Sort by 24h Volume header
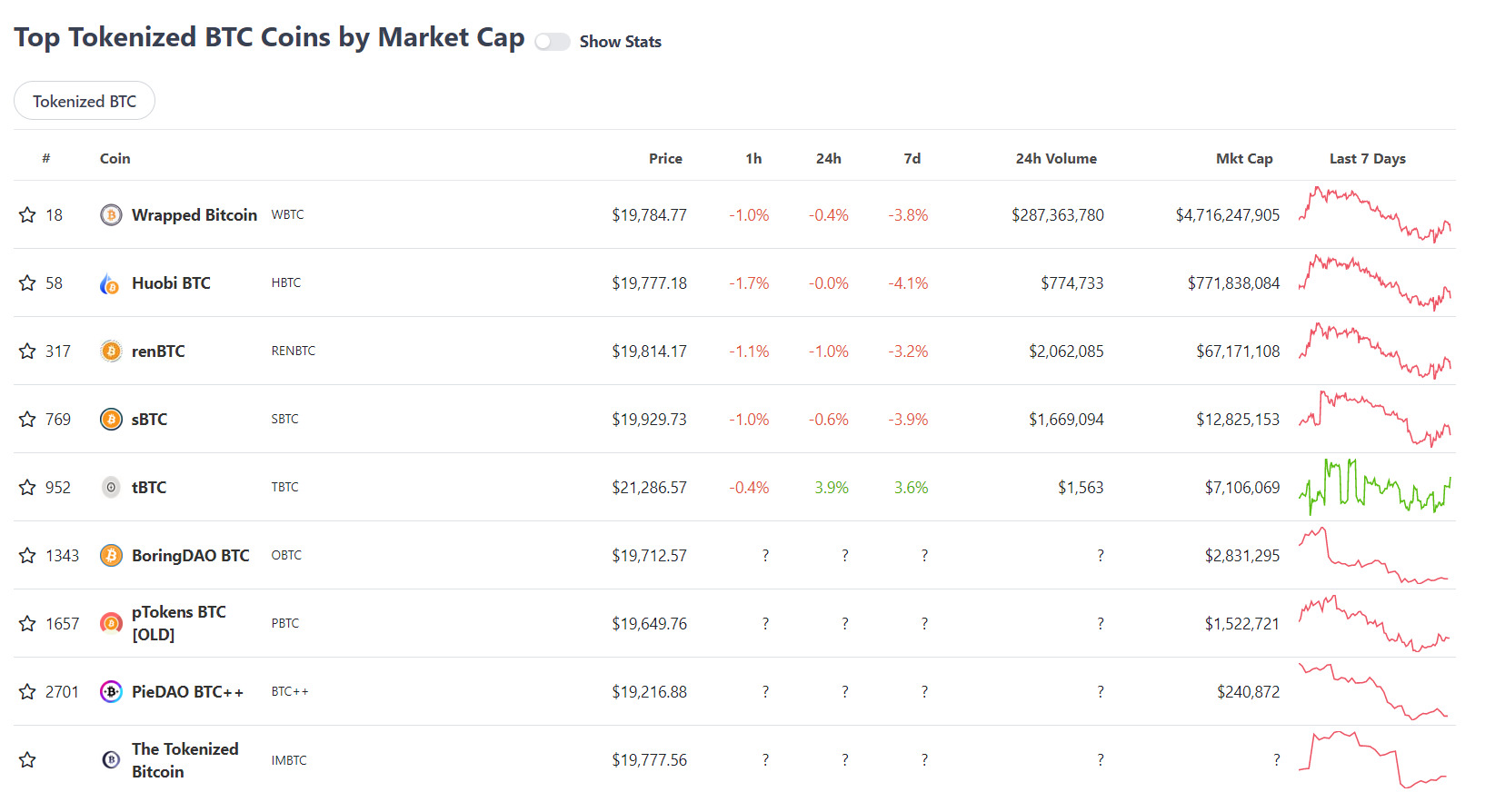This screenshot has height=812, width=1505. point(1056,158)
